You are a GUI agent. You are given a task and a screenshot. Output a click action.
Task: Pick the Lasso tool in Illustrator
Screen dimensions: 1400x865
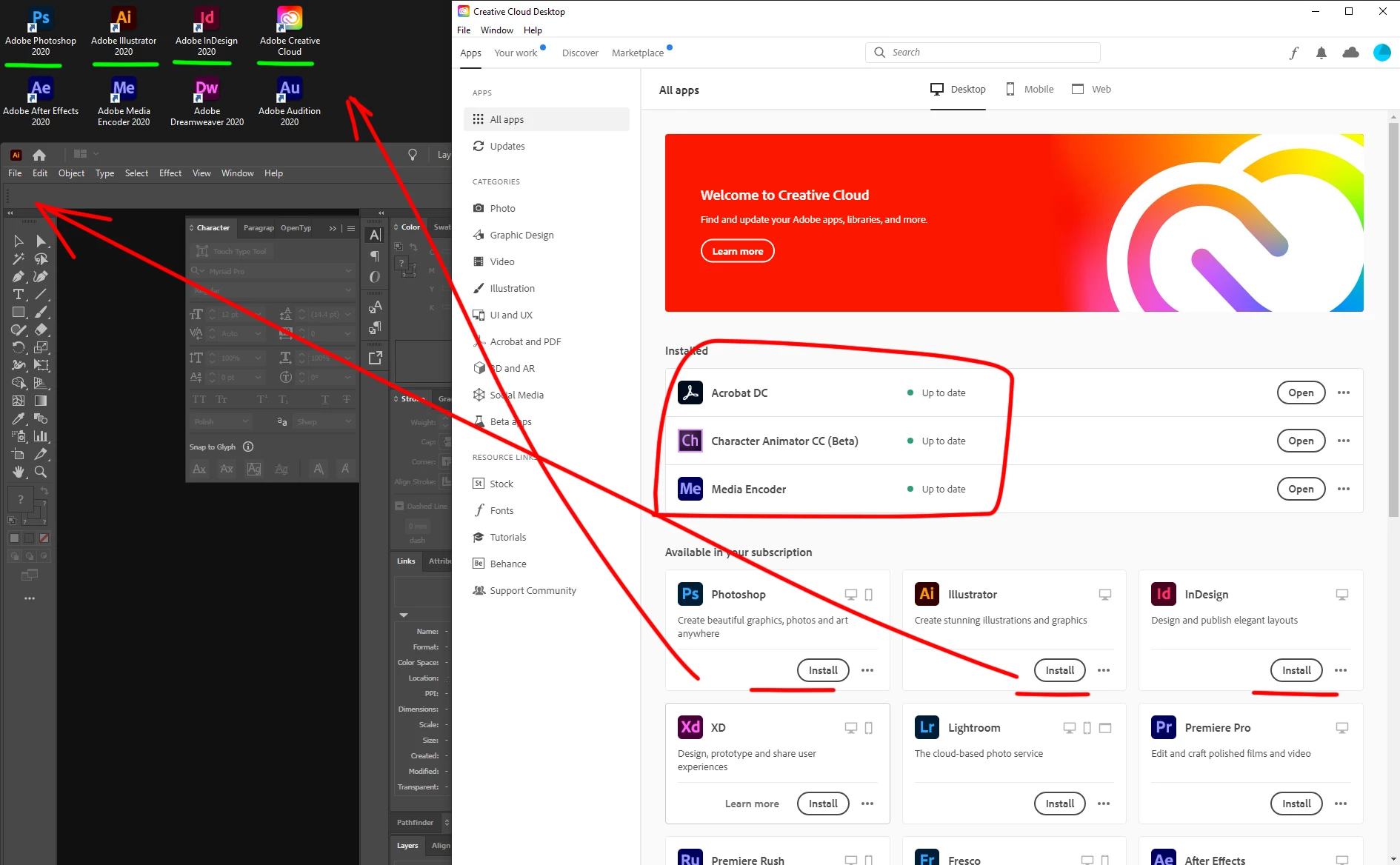tap(41, 258)
